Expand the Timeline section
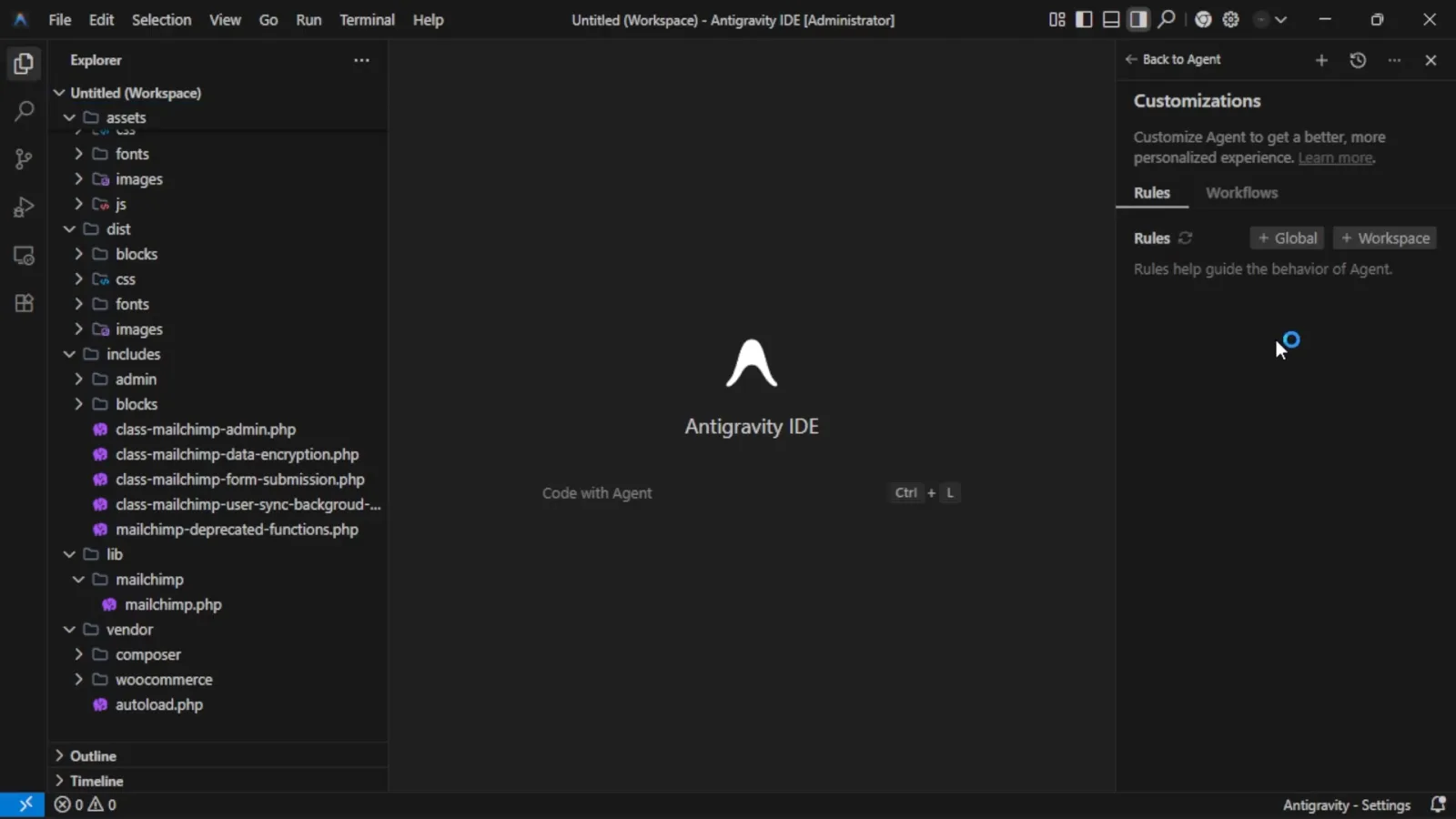 [59, 781]
